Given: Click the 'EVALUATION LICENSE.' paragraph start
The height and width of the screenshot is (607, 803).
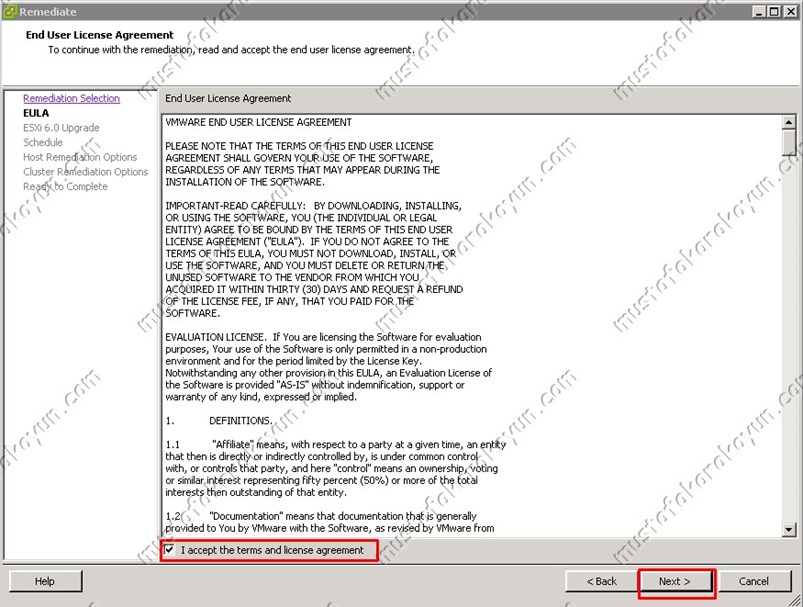Looking at the screenshot, I should tap(215, 337).
